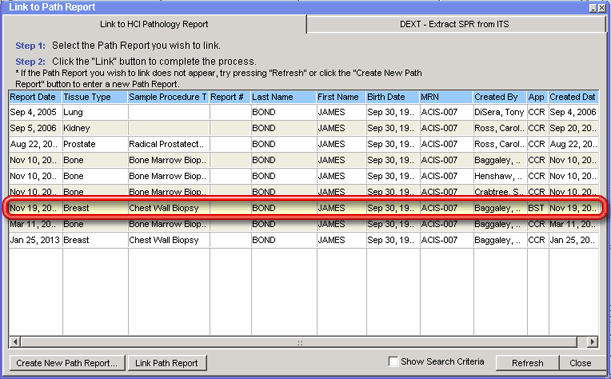Select the Lung tissue type cell

click(x=95, y=112)
